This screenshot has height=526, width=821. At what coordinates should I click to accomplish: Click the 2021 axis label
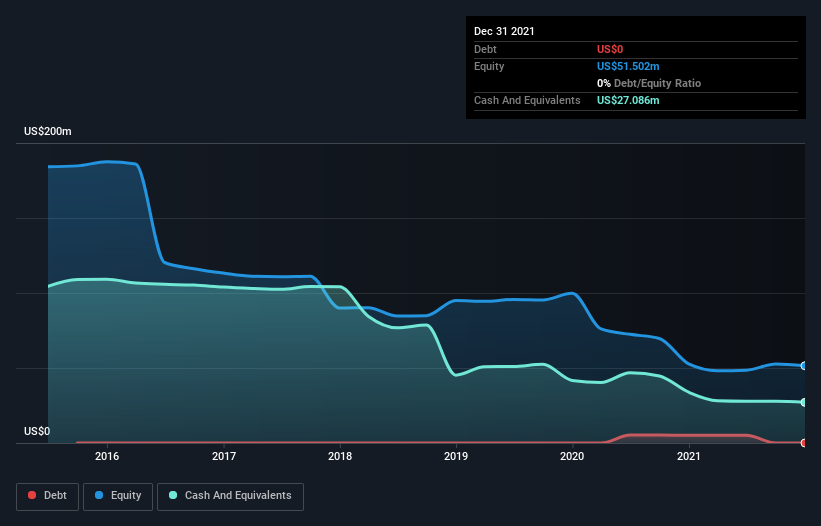[x=689, y=456]
